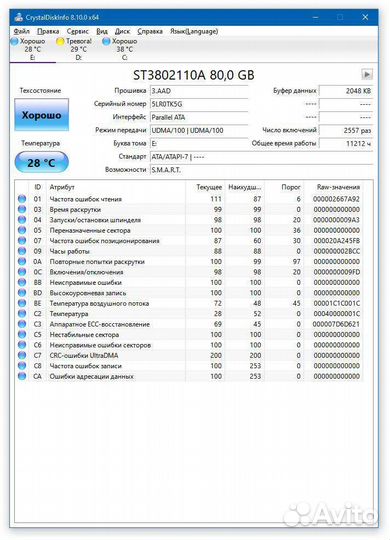This screenshot has width=390, height=540.
Task: Click status icon for attribute BD
Action: point(22,293)
